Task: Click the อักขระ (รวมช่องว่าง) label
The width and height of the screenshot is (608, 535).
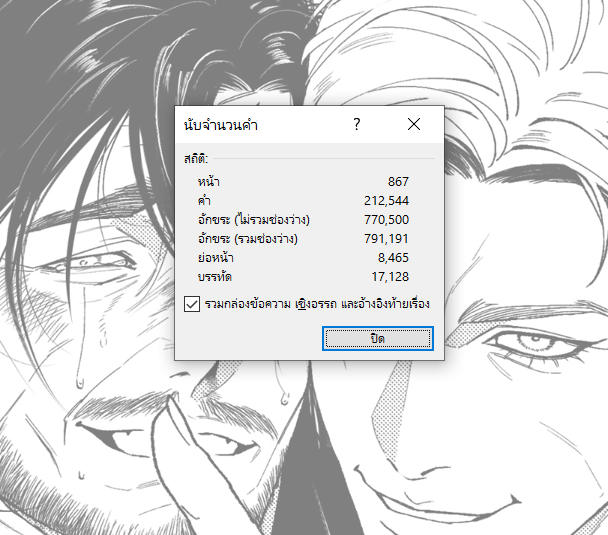Action: click(248, 239)
